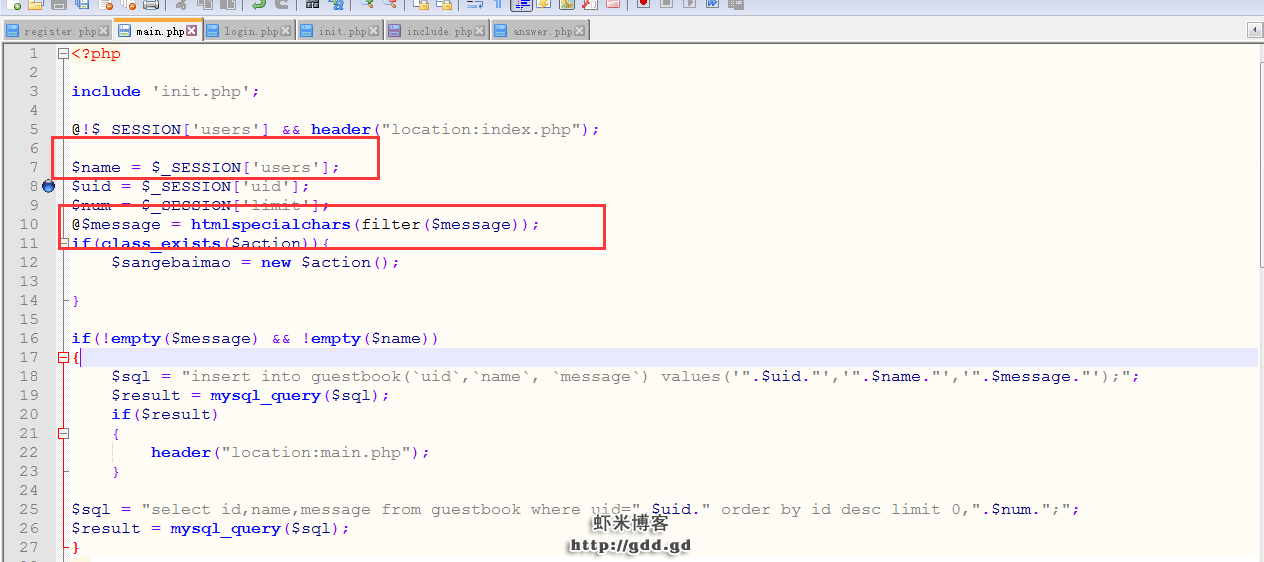Viewport: 1264px width, 562px height.
Task: Toggle word wrap in the toolbar
Action: [x=475, y=4]
